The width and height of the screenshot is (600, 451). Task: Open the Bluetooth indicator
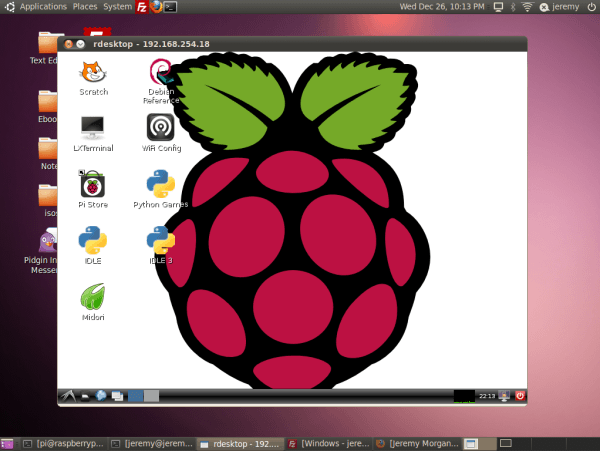[x=513, y=7]
